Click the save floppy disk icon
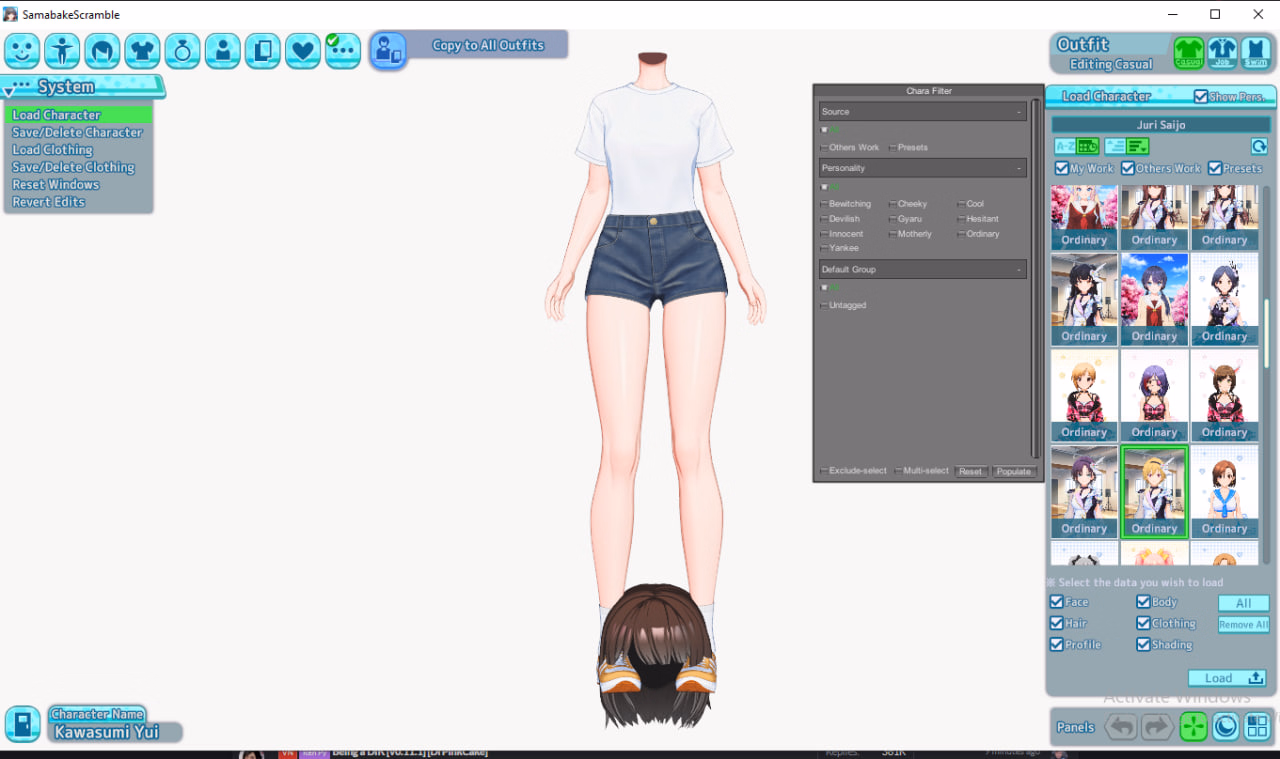The width and height of the screenshot is (1280, 759). [x=22, y=724]
